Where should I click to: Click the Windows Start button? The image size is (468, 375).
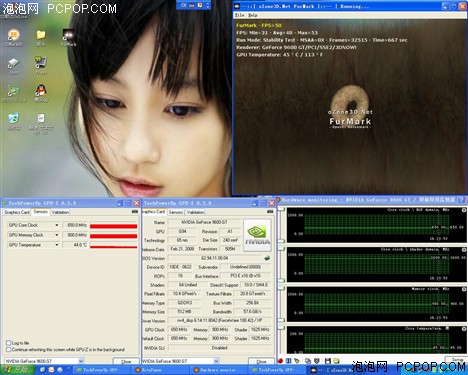18,370
